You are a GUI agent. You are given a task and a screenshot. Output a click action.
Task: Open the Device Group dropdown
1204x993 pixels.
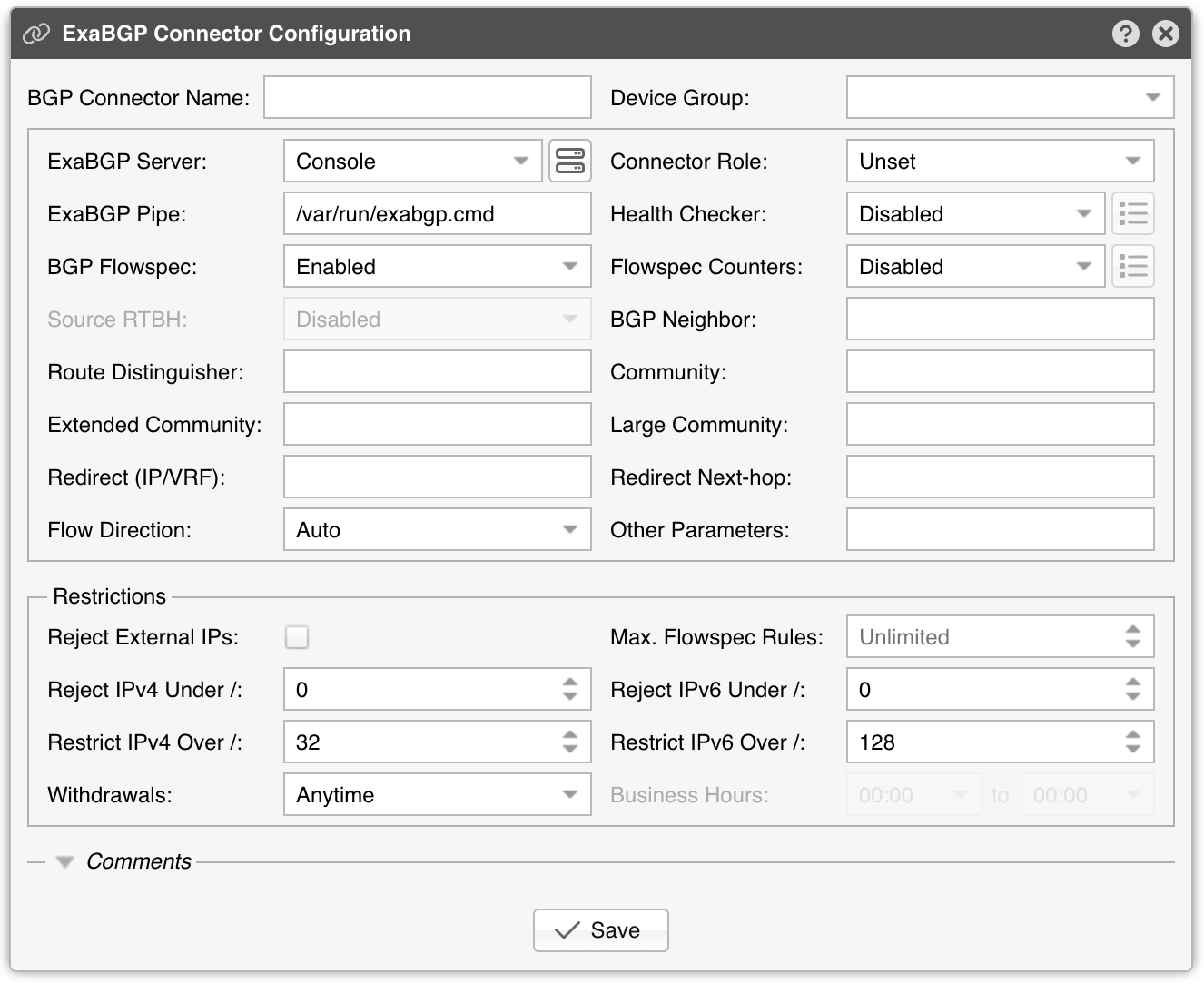coord(1010,97)
